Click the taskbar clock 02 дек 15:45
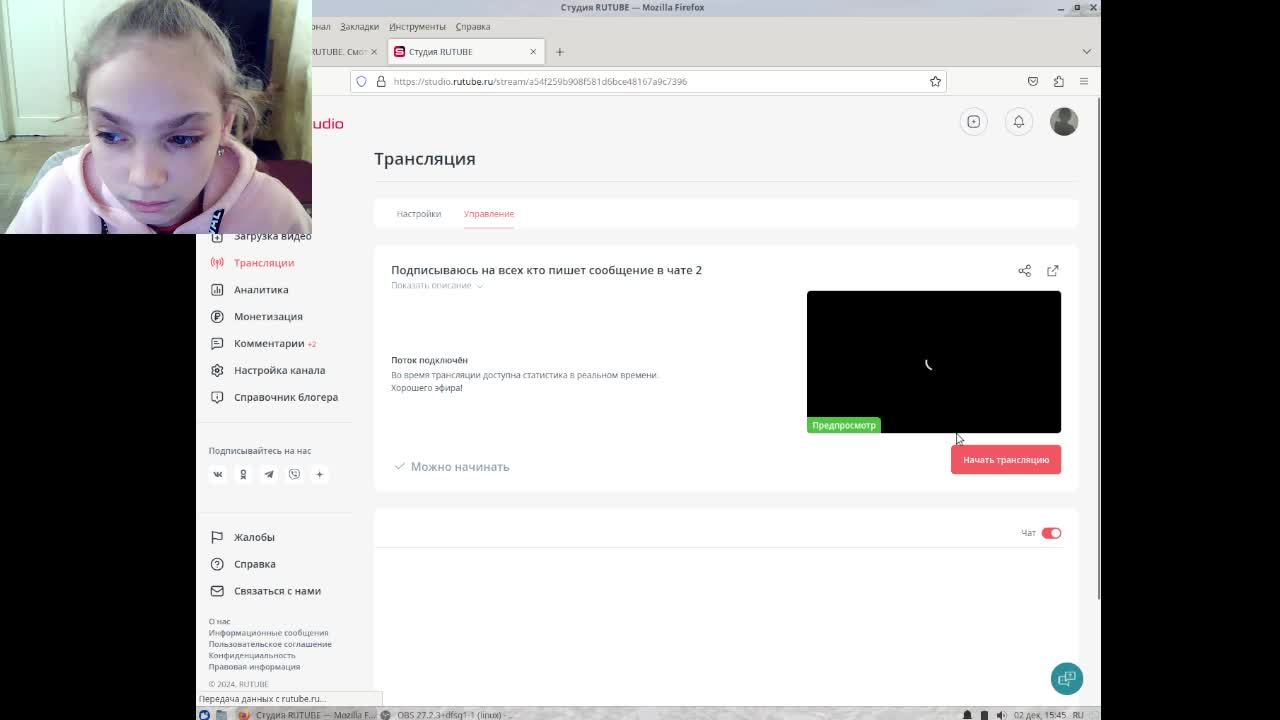Image resolution: width=1280 pixels, height=720 pixels. point(1040,715)
